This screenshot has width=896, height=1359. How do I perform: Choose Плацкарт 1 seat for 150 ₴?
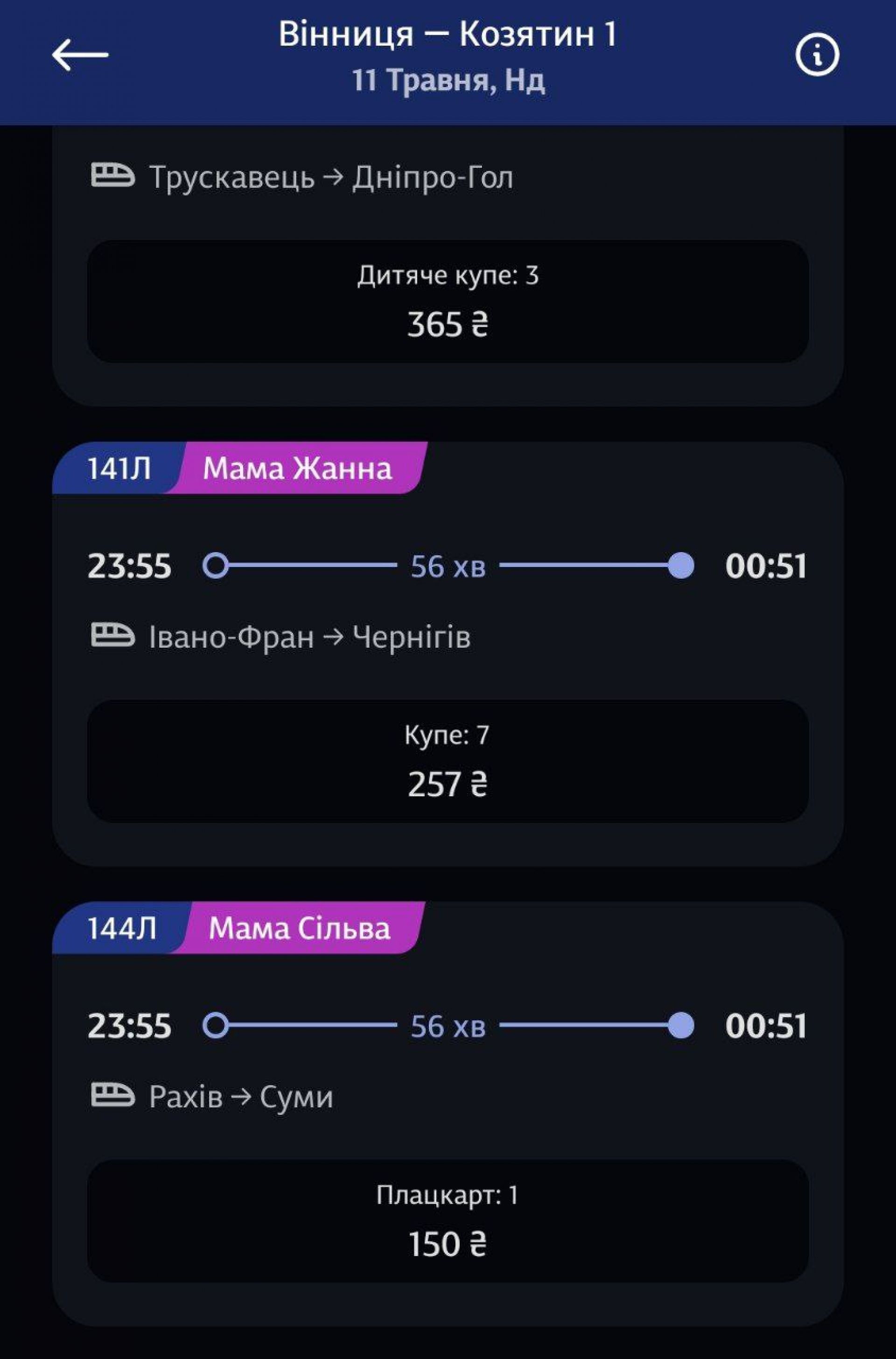(448, 1221)
